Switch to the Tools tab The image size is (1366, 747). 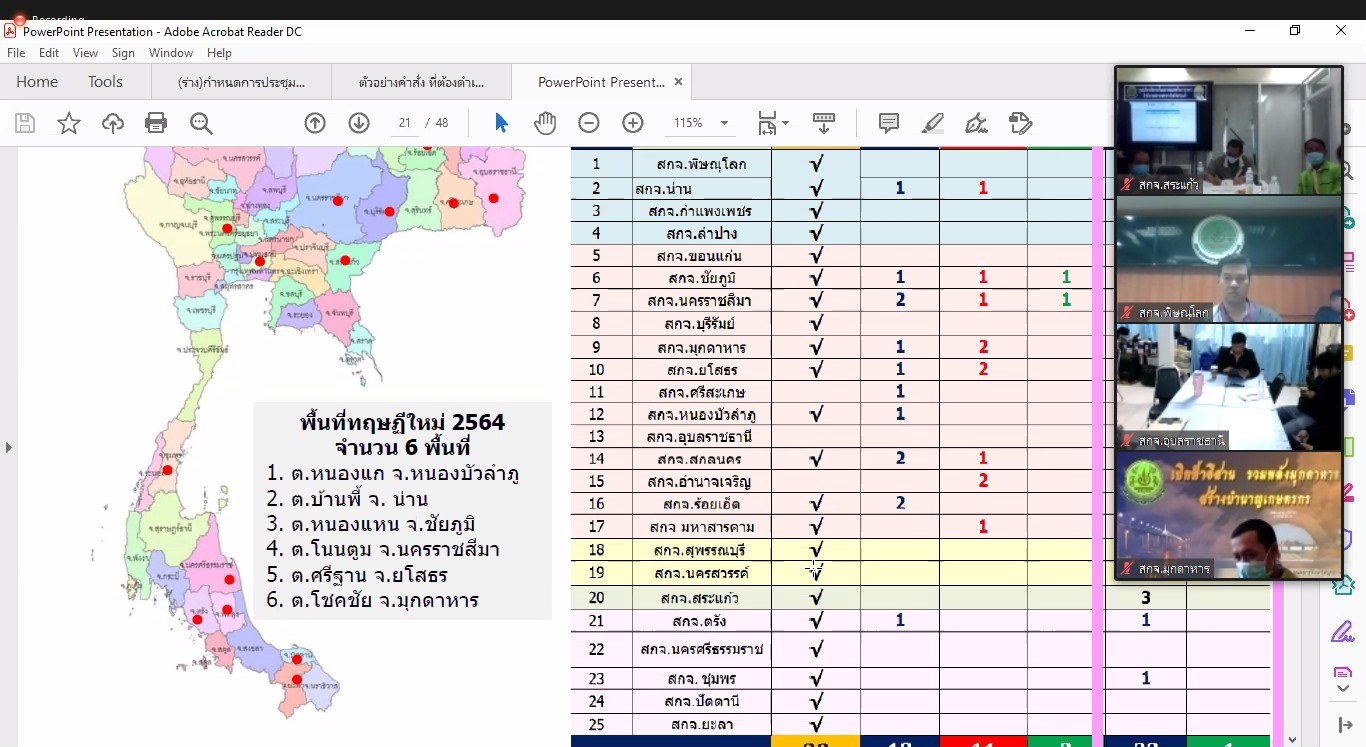(105, 82)
